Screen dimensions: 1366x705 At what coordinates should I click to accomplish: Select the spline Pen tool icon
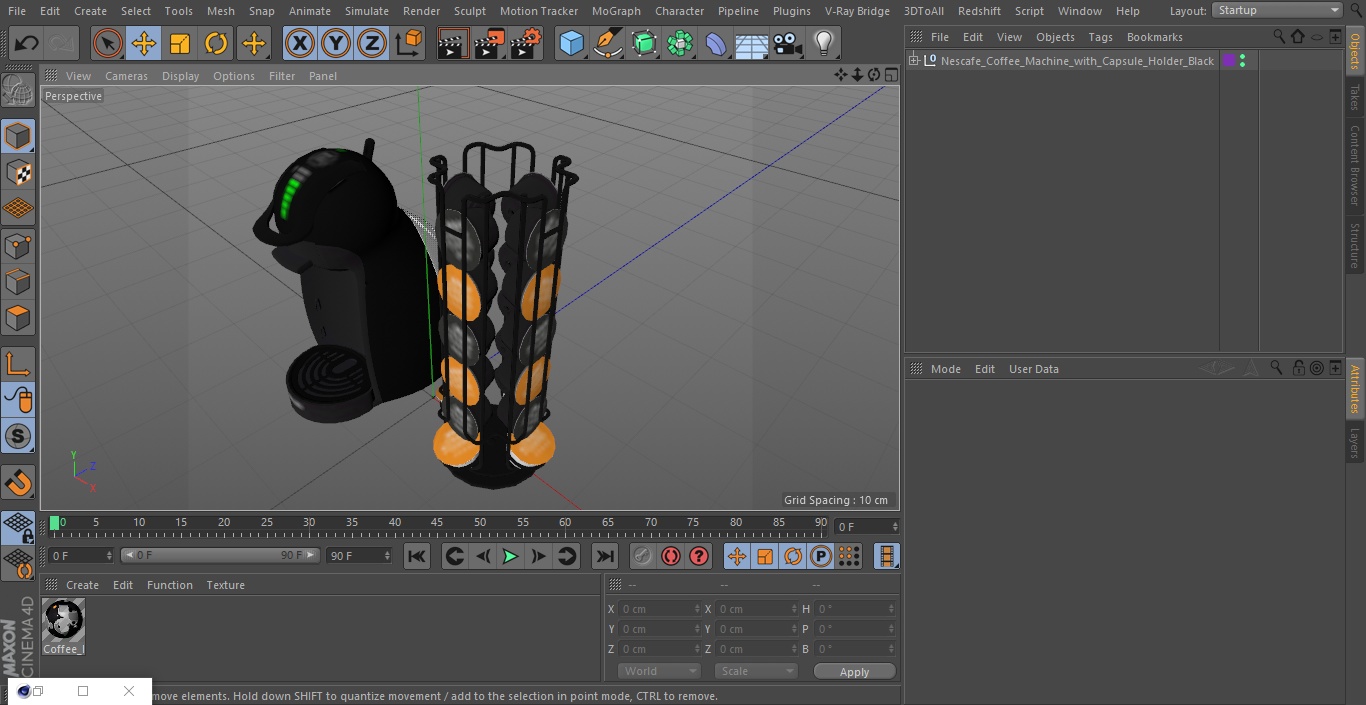tap(607, 43)
